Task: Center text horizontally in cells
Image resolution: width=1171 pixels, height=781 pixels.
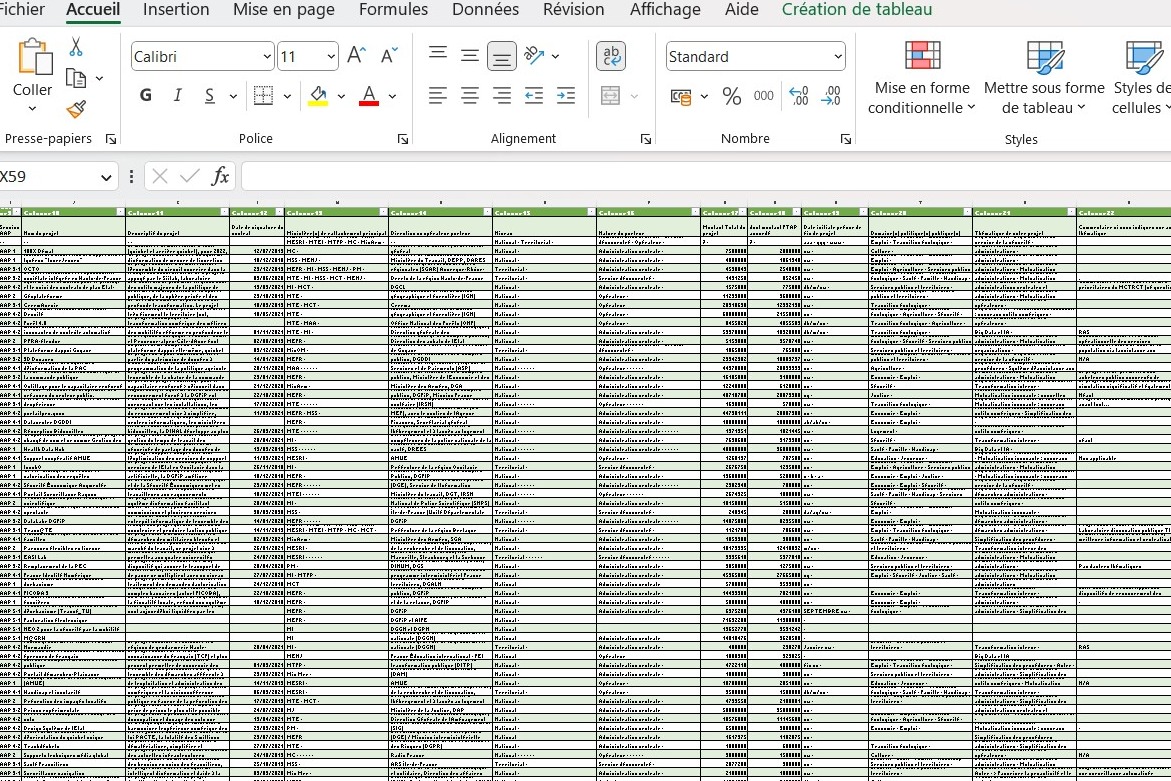Action: 470,96
